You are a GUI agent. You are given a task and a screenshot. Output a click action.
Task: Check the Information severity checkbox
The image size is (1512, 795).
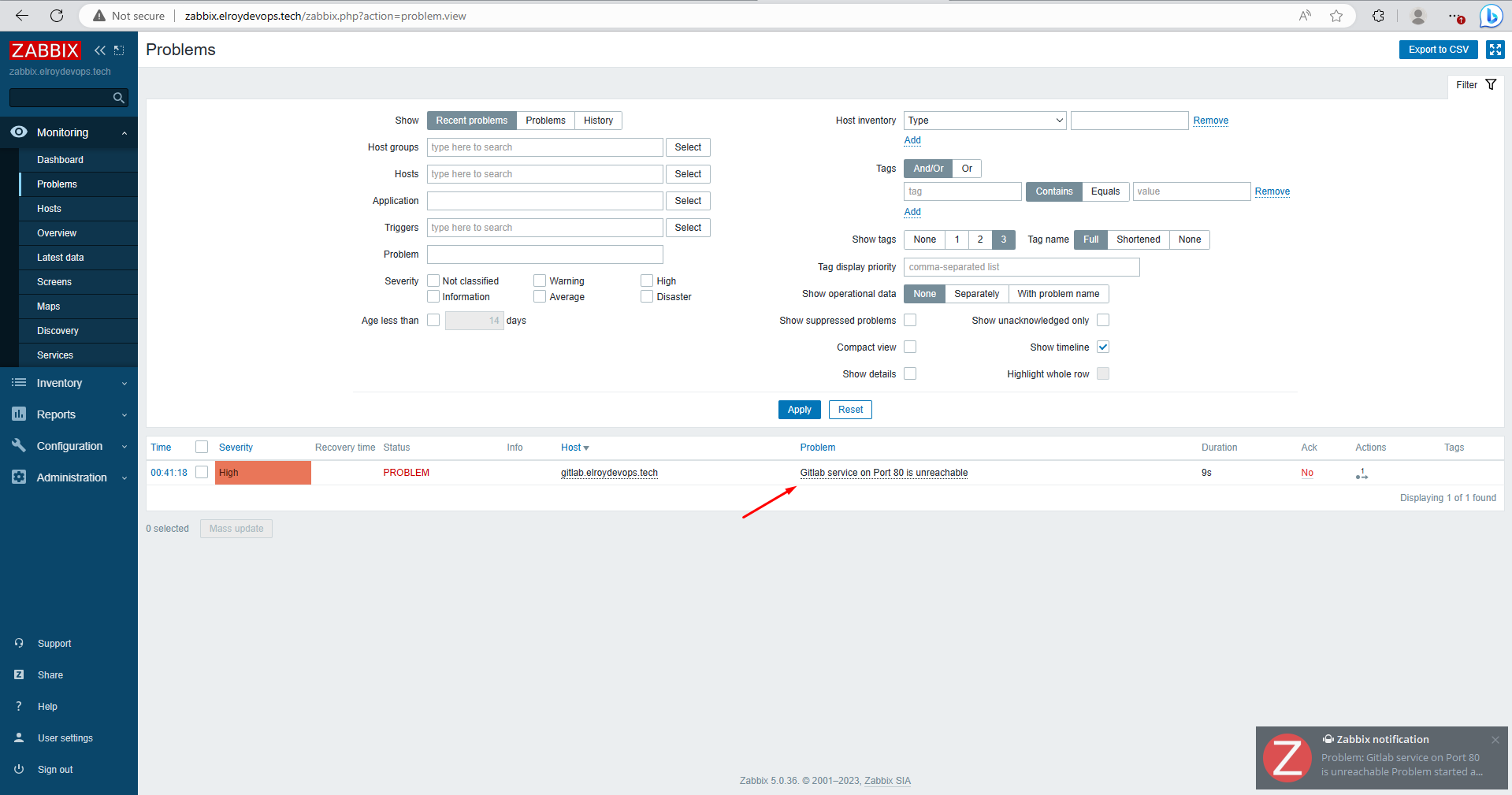[433, 296]
